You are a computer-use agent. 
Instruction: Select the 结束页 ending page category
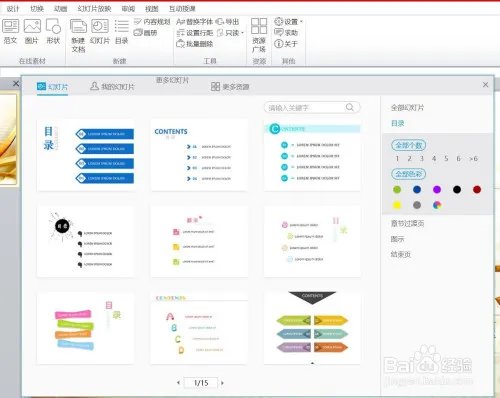[x=401, y=254]
